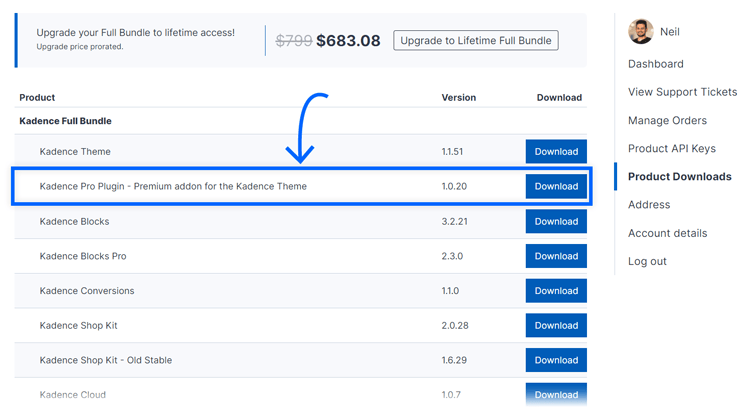Download Kadence Cloud
Screen dimensions: 750x410
pyautogui.click(x=556, y=395)
